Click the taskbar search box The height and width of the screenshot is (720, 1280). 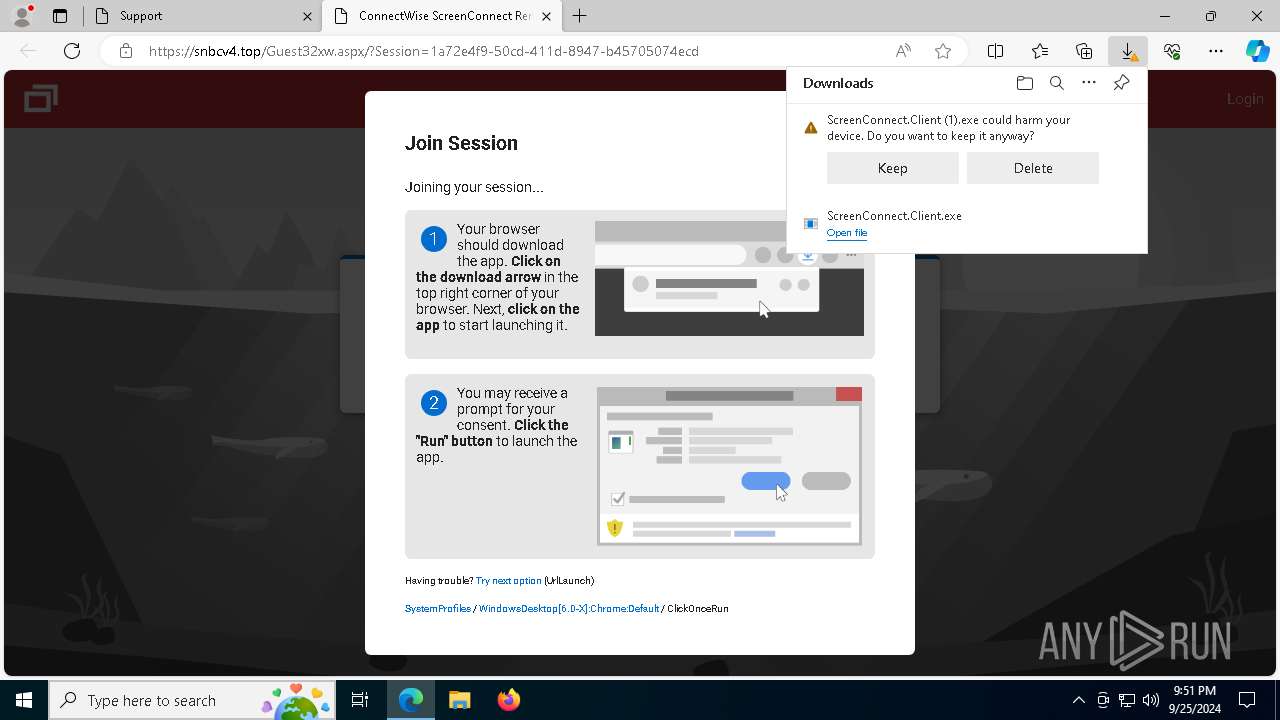pyautogui.click(x=192, y=700)
